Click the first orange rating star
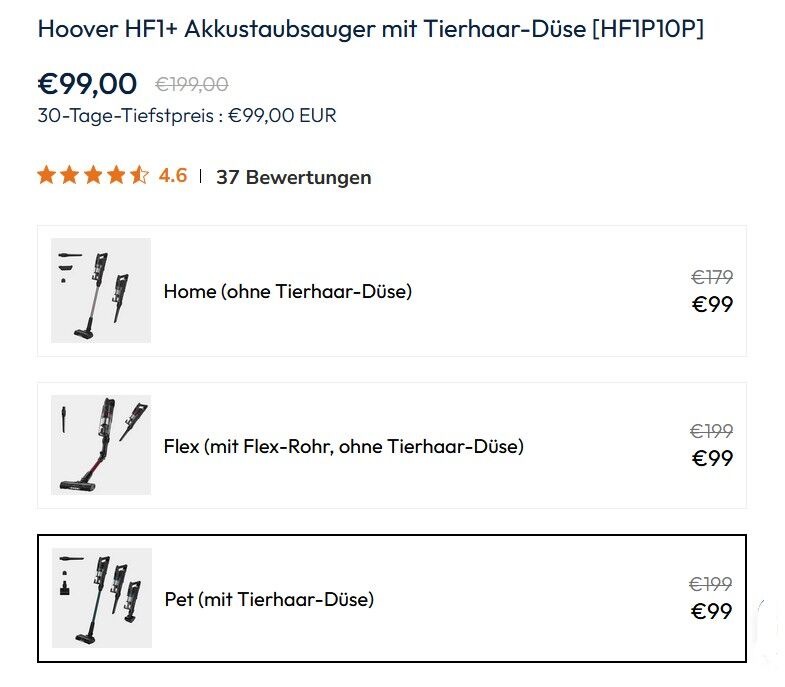Viewport: 785px width, 687px height. tap(46, 176)
